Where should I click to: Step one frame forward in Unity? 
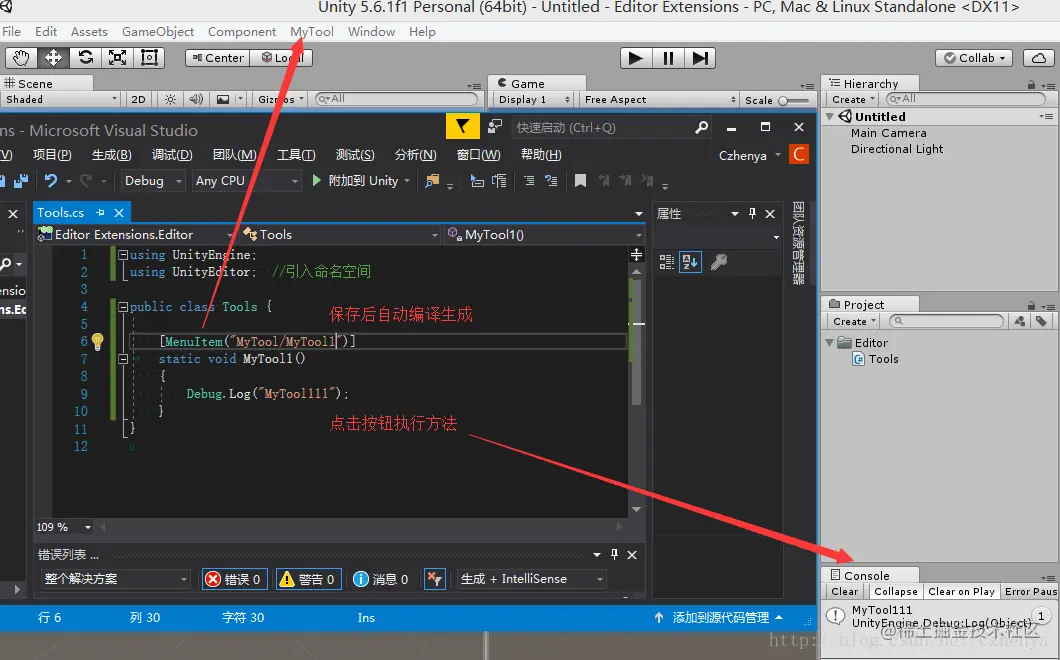(x=700, y=58)
